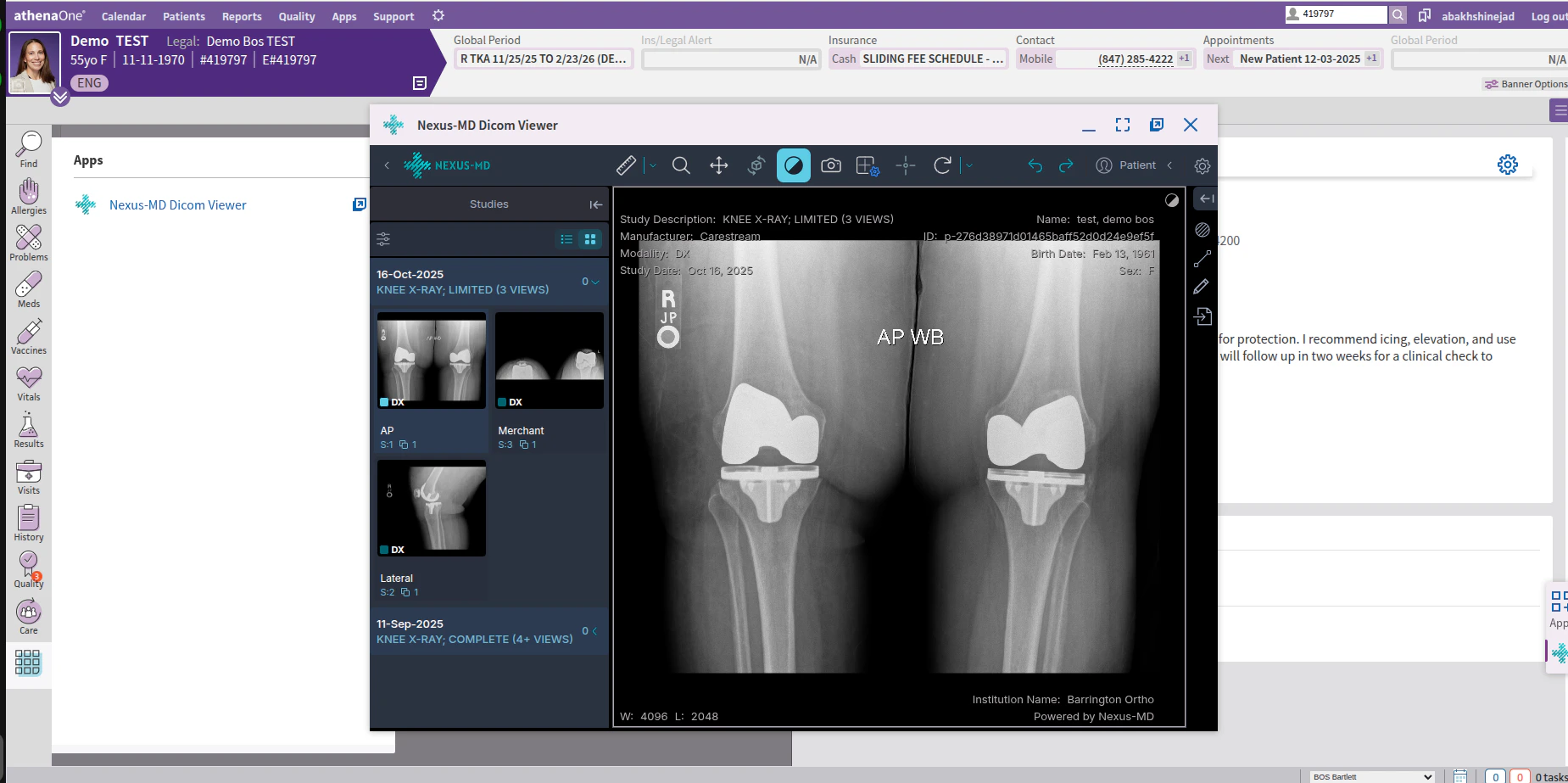Open the 3D rotate tool
Screen dimensions: 1568x783
[x=756, y=165]
